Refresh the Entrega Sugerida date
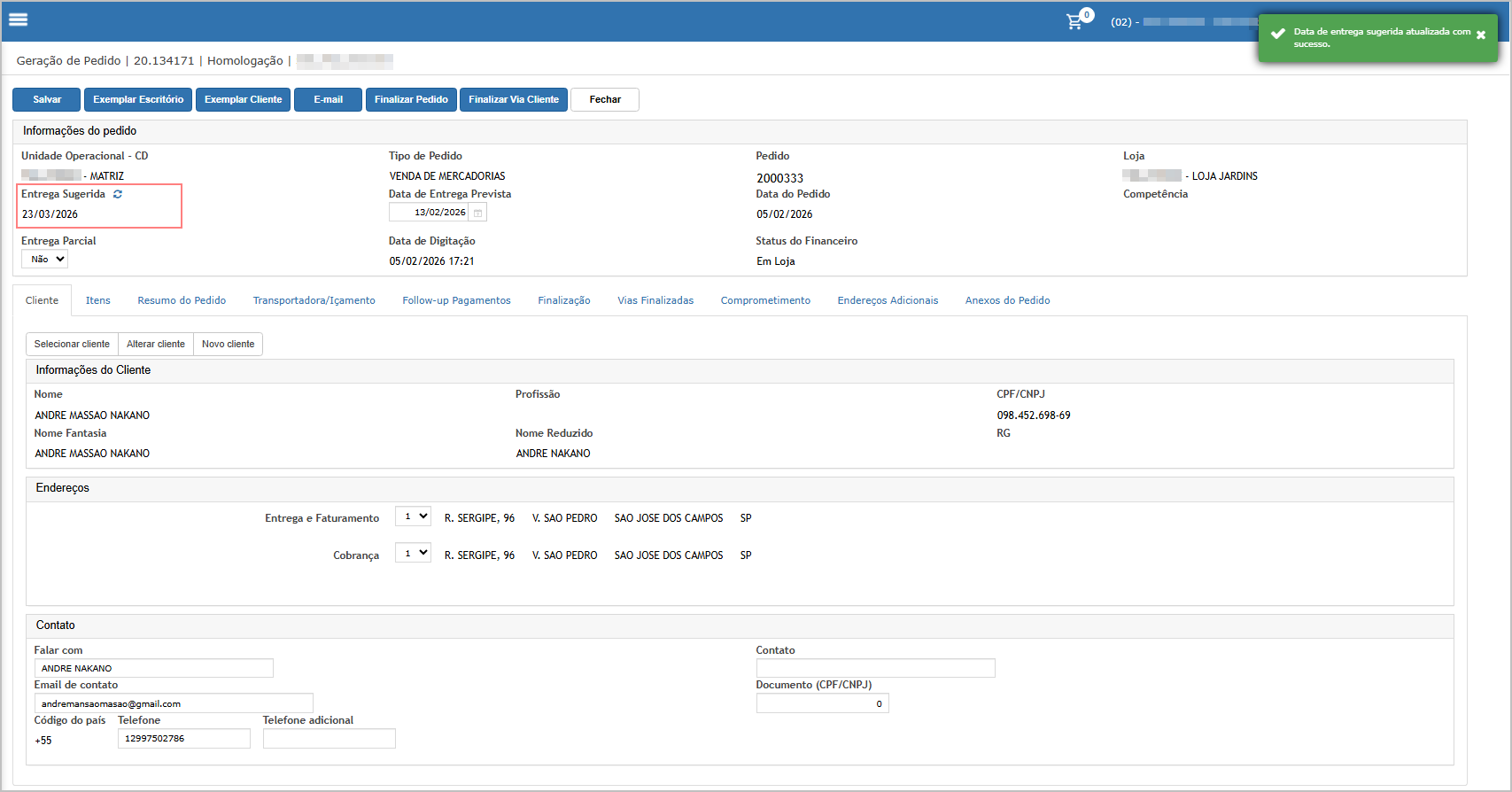The width and height of the screenshot is (1512, 792). pos(118,194)
